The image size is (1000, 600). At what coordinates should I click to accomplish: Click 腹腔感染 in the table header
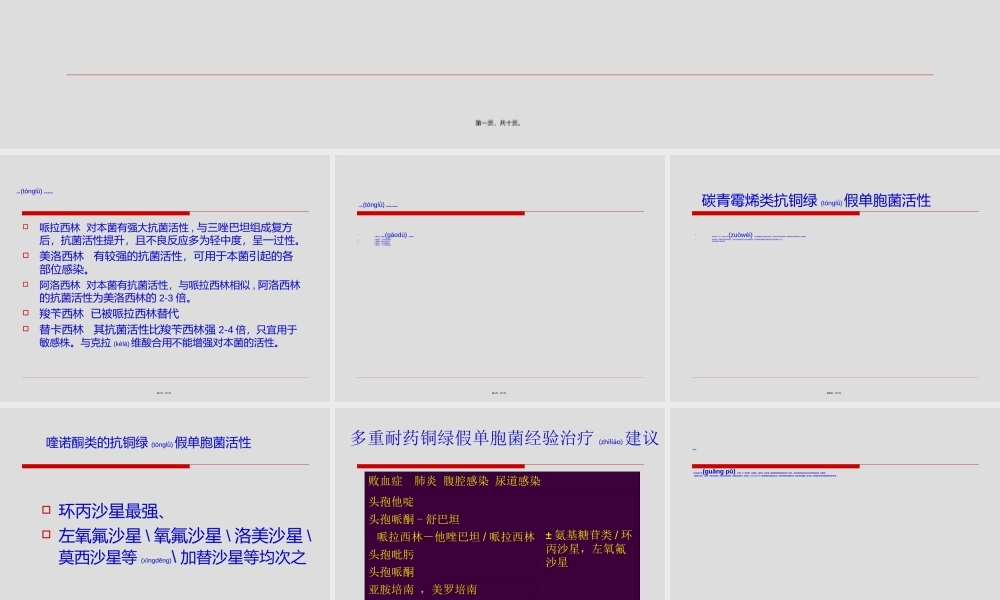466,481
